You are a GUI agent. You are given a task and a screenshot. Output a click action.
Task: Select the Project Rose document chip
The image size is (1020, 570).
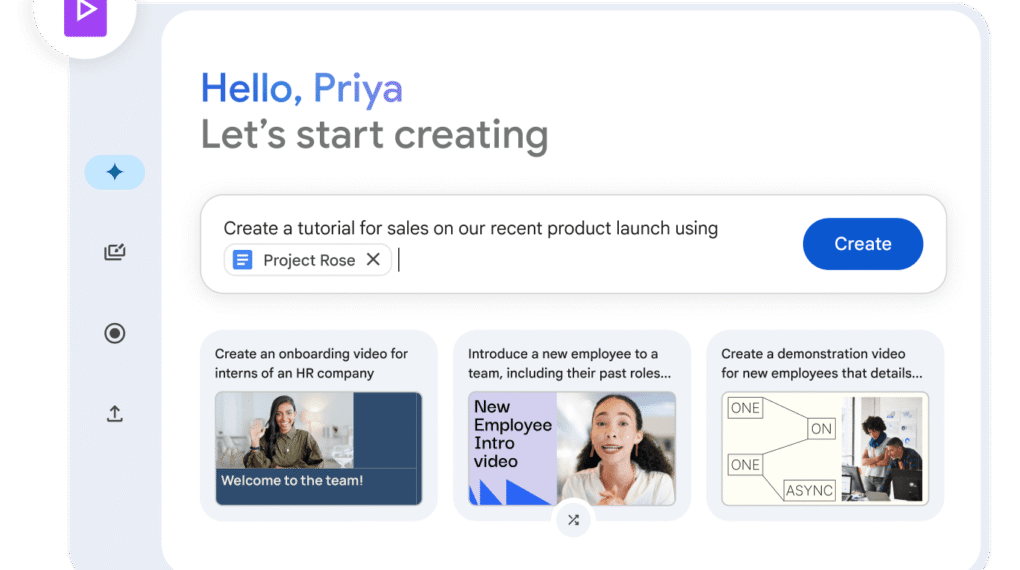point(308,260)
